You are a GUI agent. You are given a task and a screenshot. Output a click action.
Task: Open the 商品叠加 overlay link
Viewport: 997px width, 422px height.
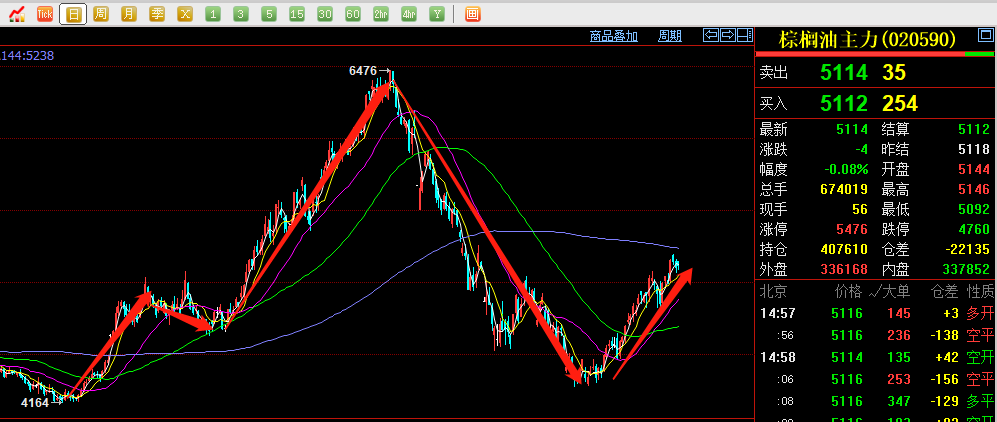click(614, 36)
